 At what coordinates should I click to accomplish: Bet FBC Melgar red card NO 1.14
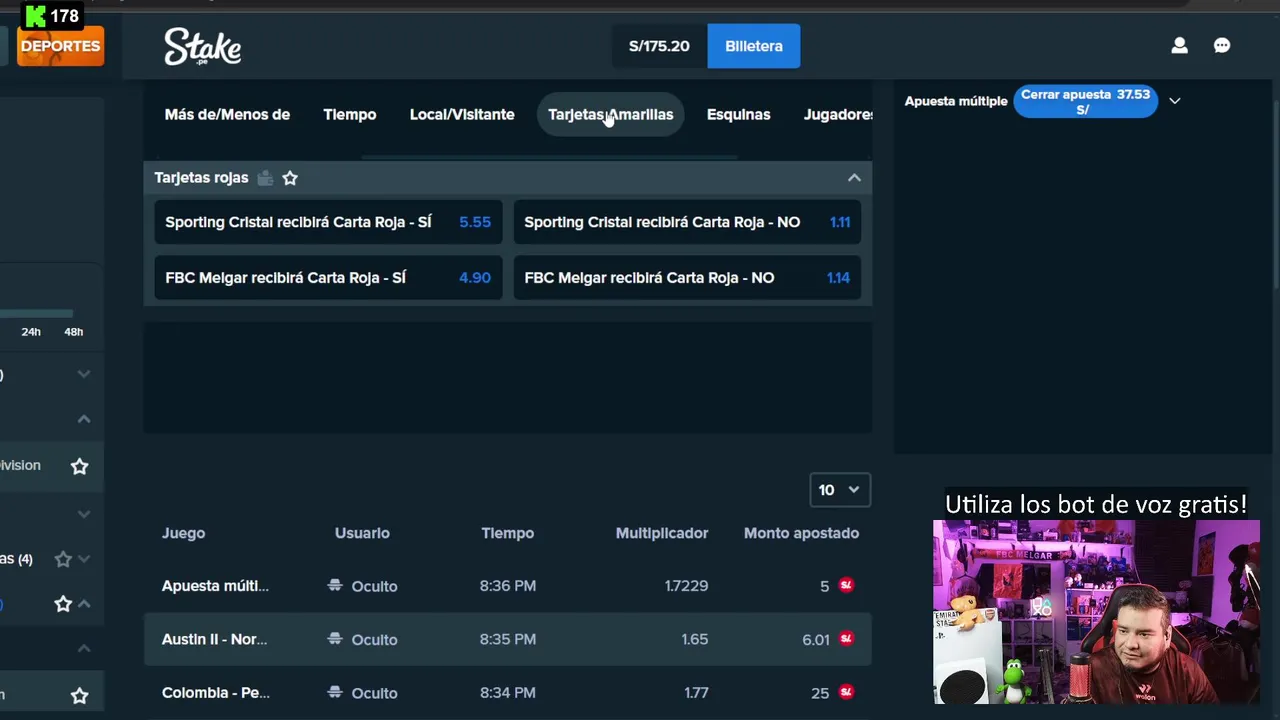687,278
